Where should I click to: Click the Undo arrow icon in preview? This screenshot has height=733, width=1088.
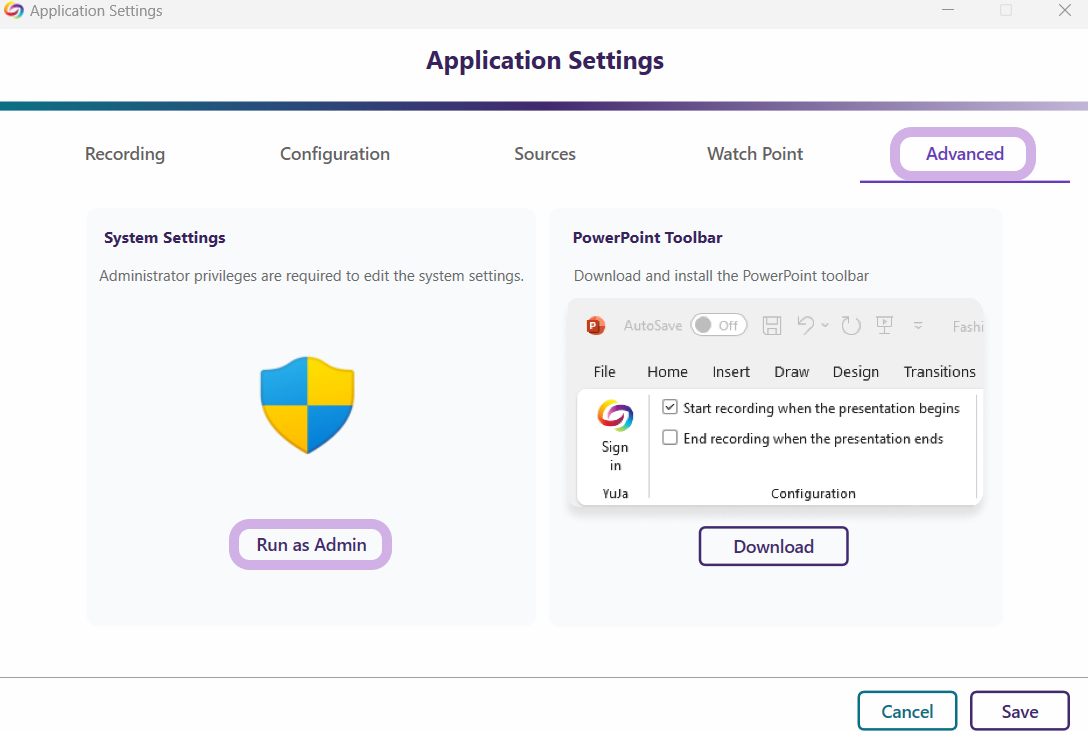click(806, 325)
